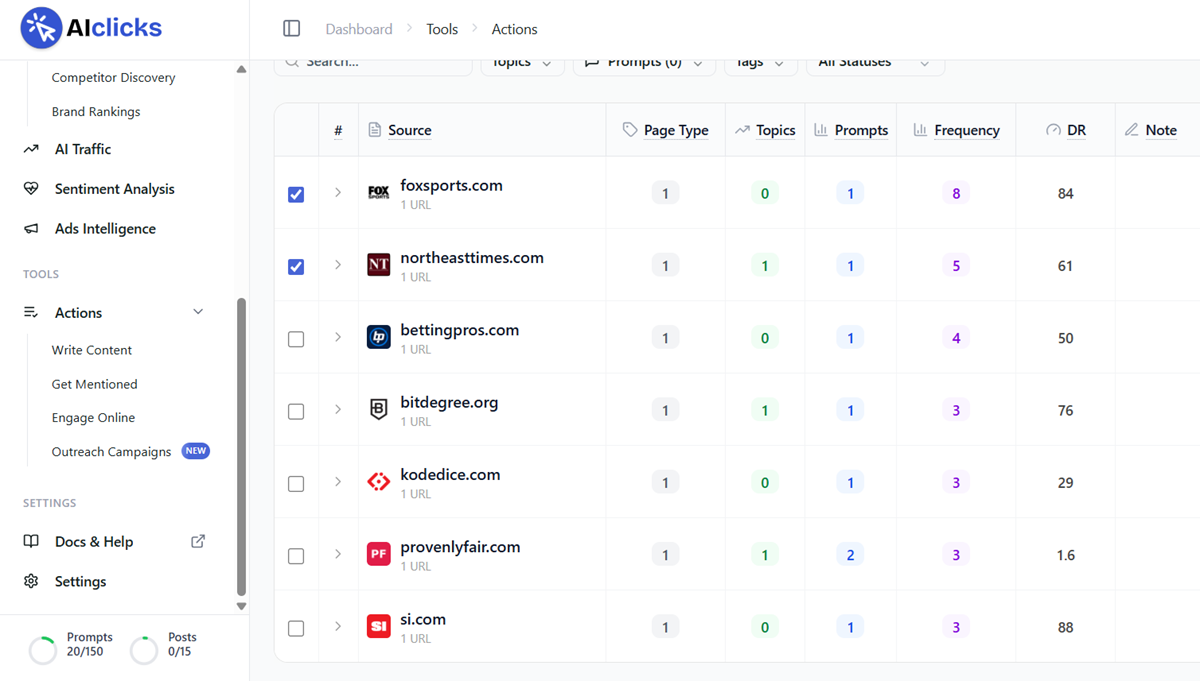Screen dimensions: 1200x681
Task: Open AI Traffic trend icon
Action: (x=31, y=149)
